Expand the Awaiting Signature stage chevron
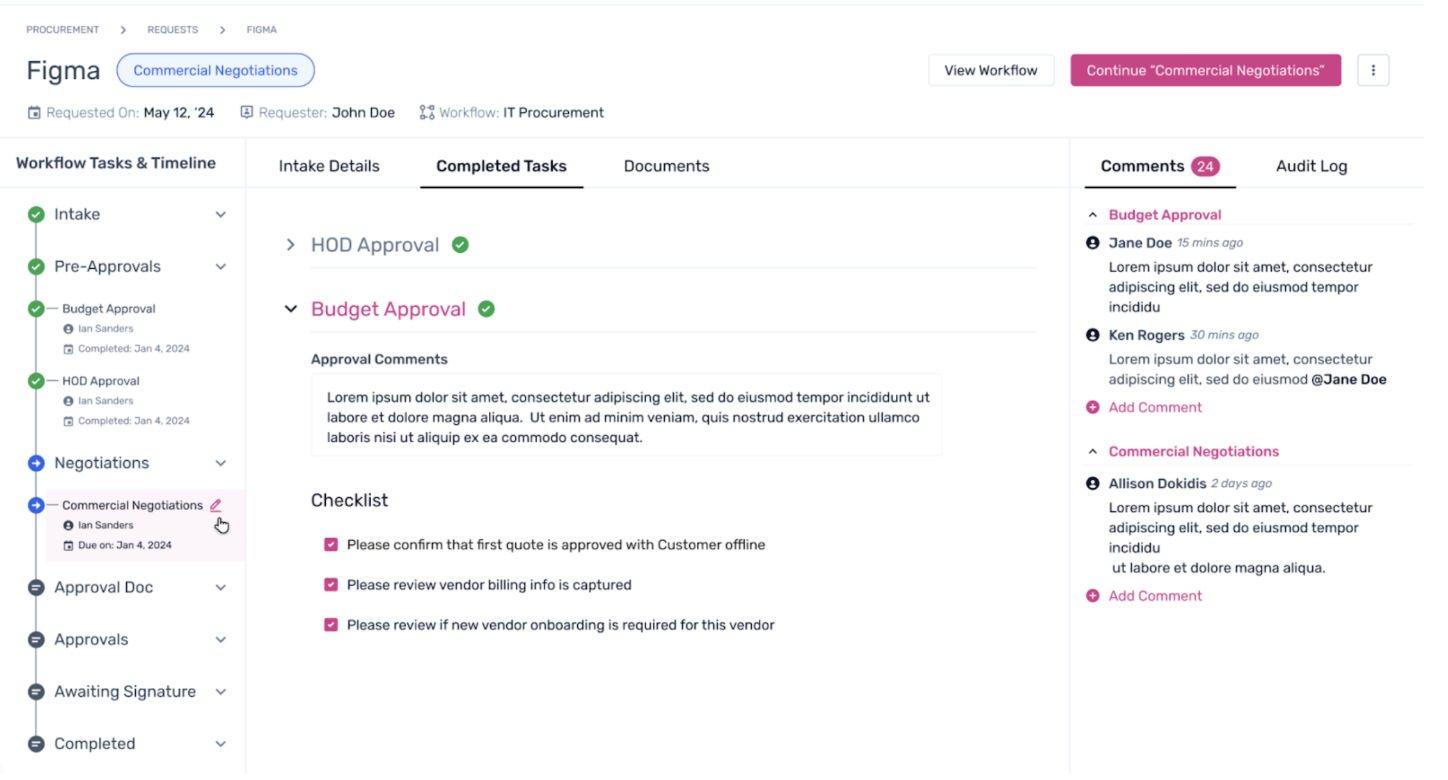This screenshot has height=780, width=1448. pos(221,692)
